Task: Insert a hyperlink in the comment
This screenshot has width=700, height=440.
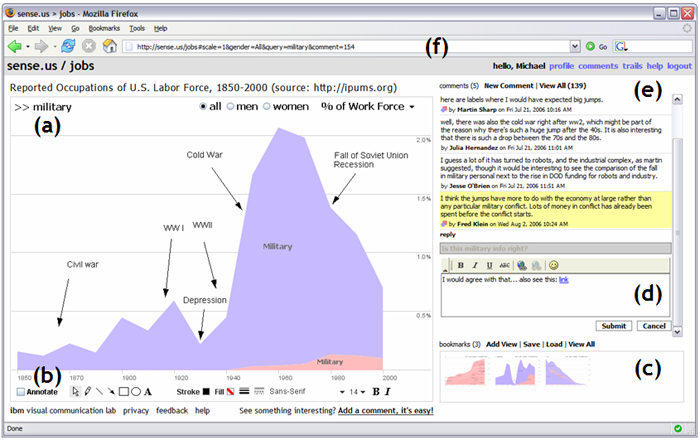Action: (x=522, y=266)
